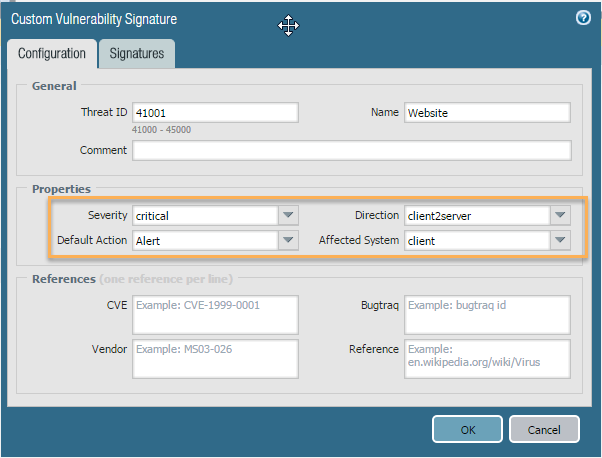The width and height of the screenshot is (602, 458).
Task: Click the Reference text box
Action: (487, 358)
